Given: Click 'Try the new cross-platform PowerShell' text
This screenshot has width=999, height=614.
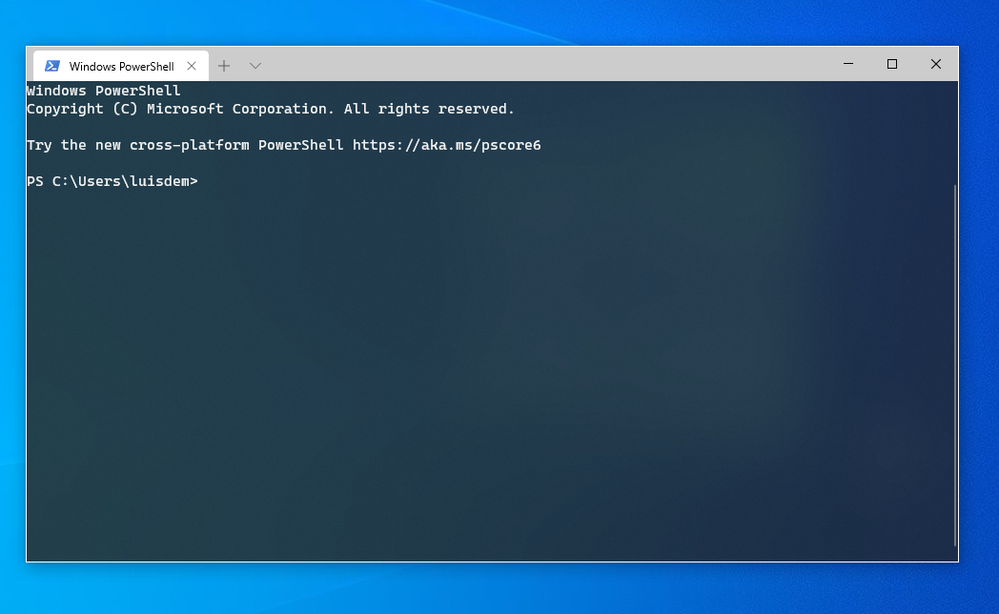Looking at the screenshot, I should click(x=185, y=145).
